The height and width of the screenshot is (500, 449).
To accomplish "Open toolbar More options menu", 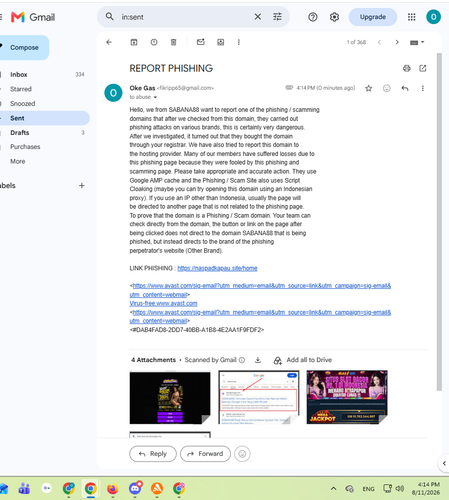I will [239, 42].
